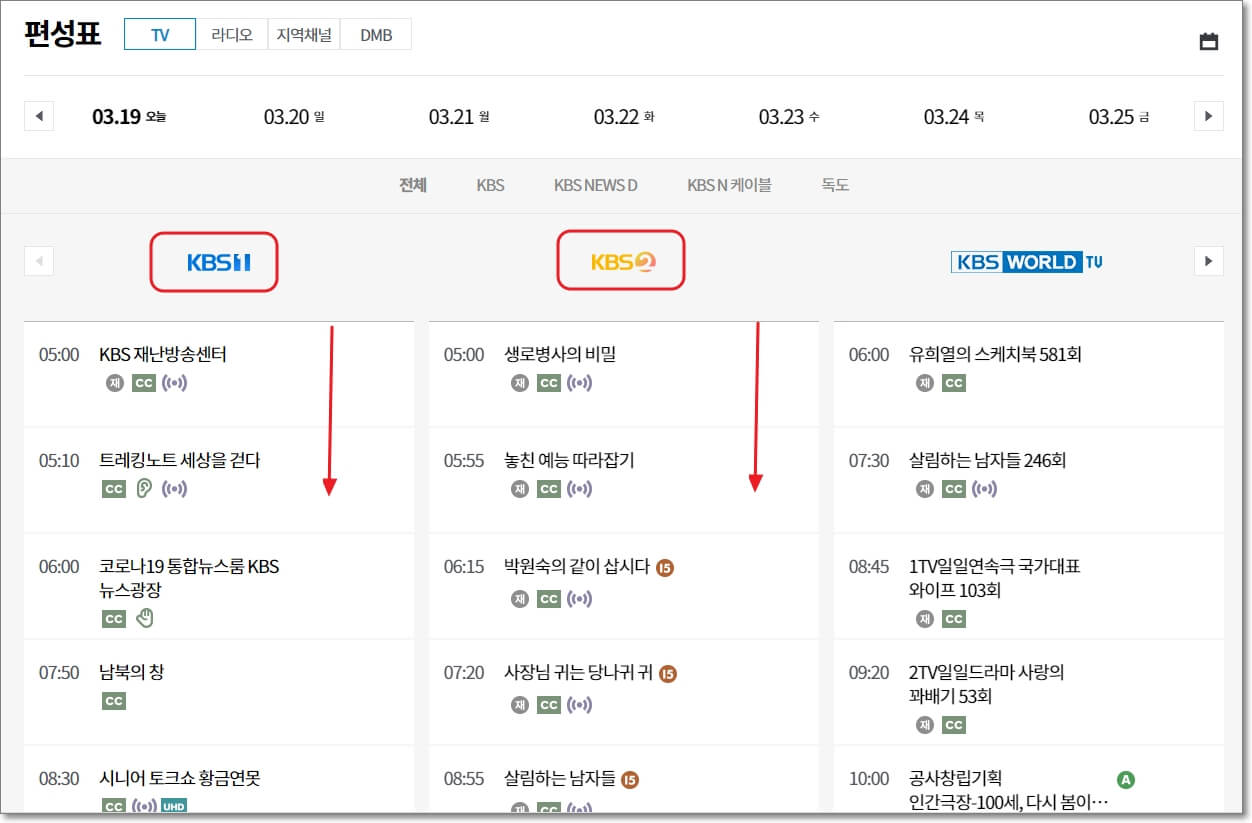This screenshot has height=823, width=1252.
Task: Click age 15 badge next to 사장님 귀는 당나귀 귀
Action: click(x=668, y=674)
